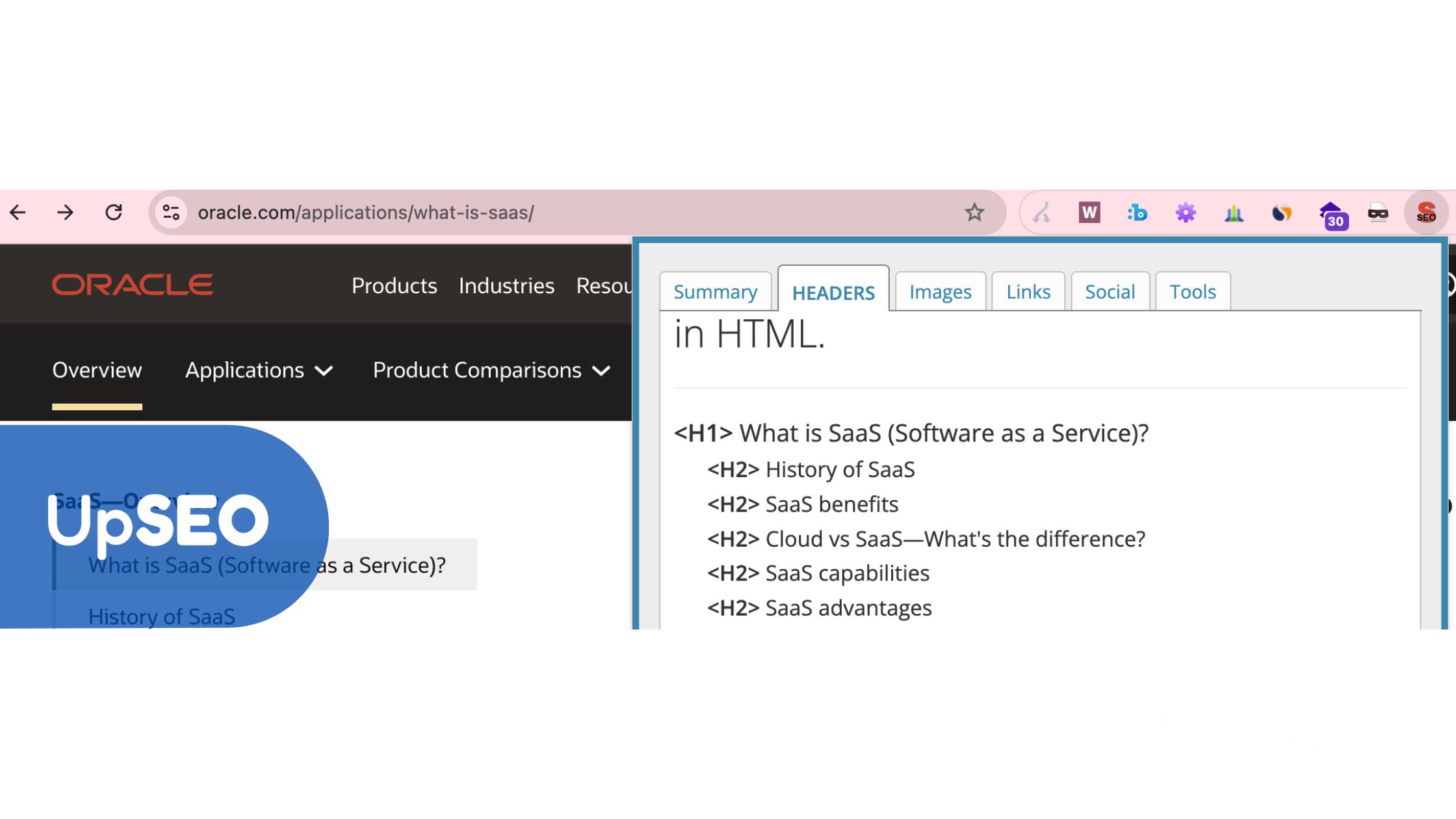This screenshot has width=1456, height=819.
Task: Select the Overview sub-navigation tab
Action: [x=97, y=370]
